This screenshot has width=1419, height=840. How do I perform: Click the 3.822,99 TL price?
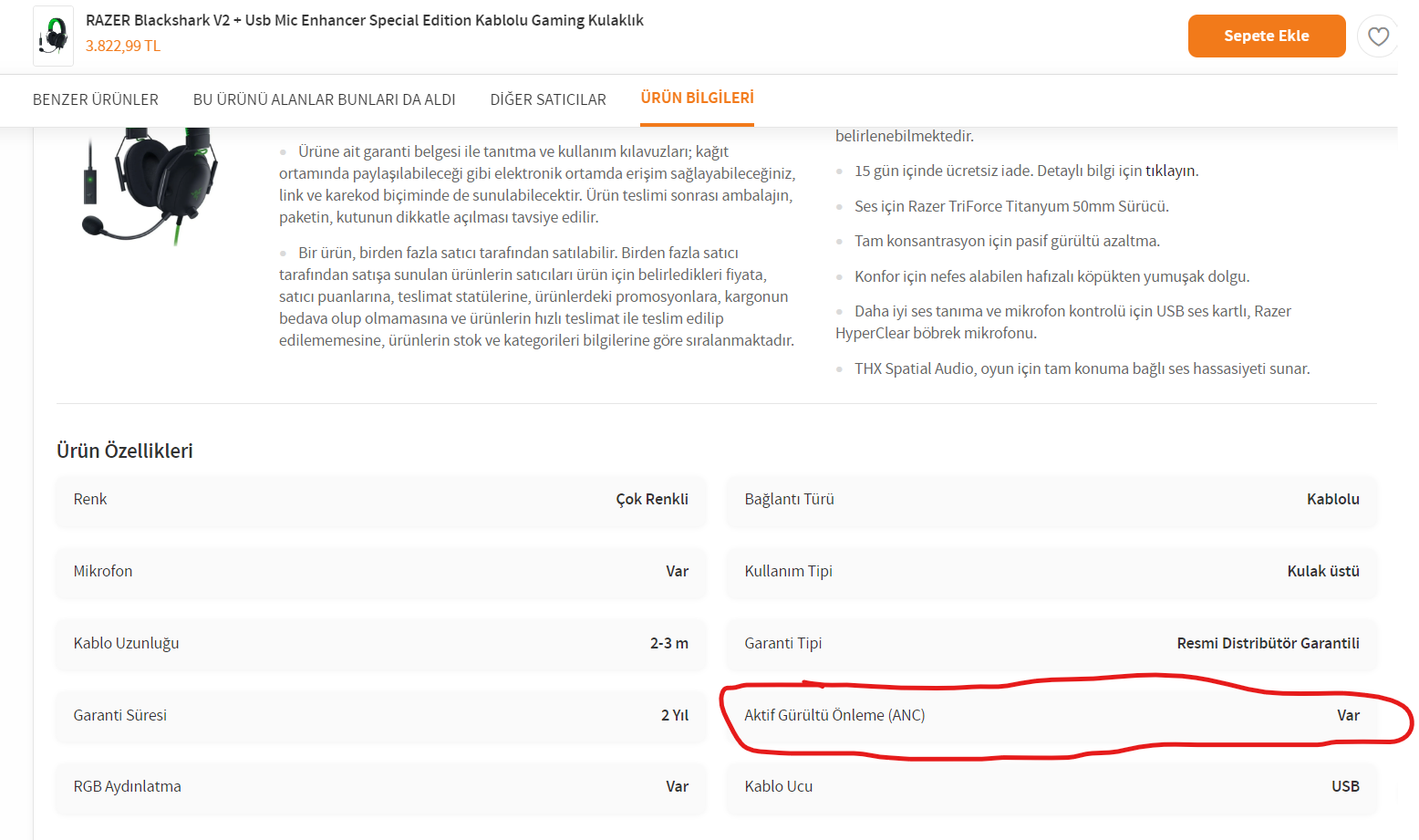click(123, 46)
